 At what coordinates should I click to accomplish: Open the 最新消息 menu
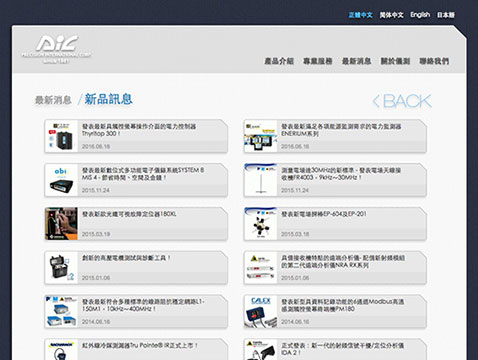coord(356,61)
